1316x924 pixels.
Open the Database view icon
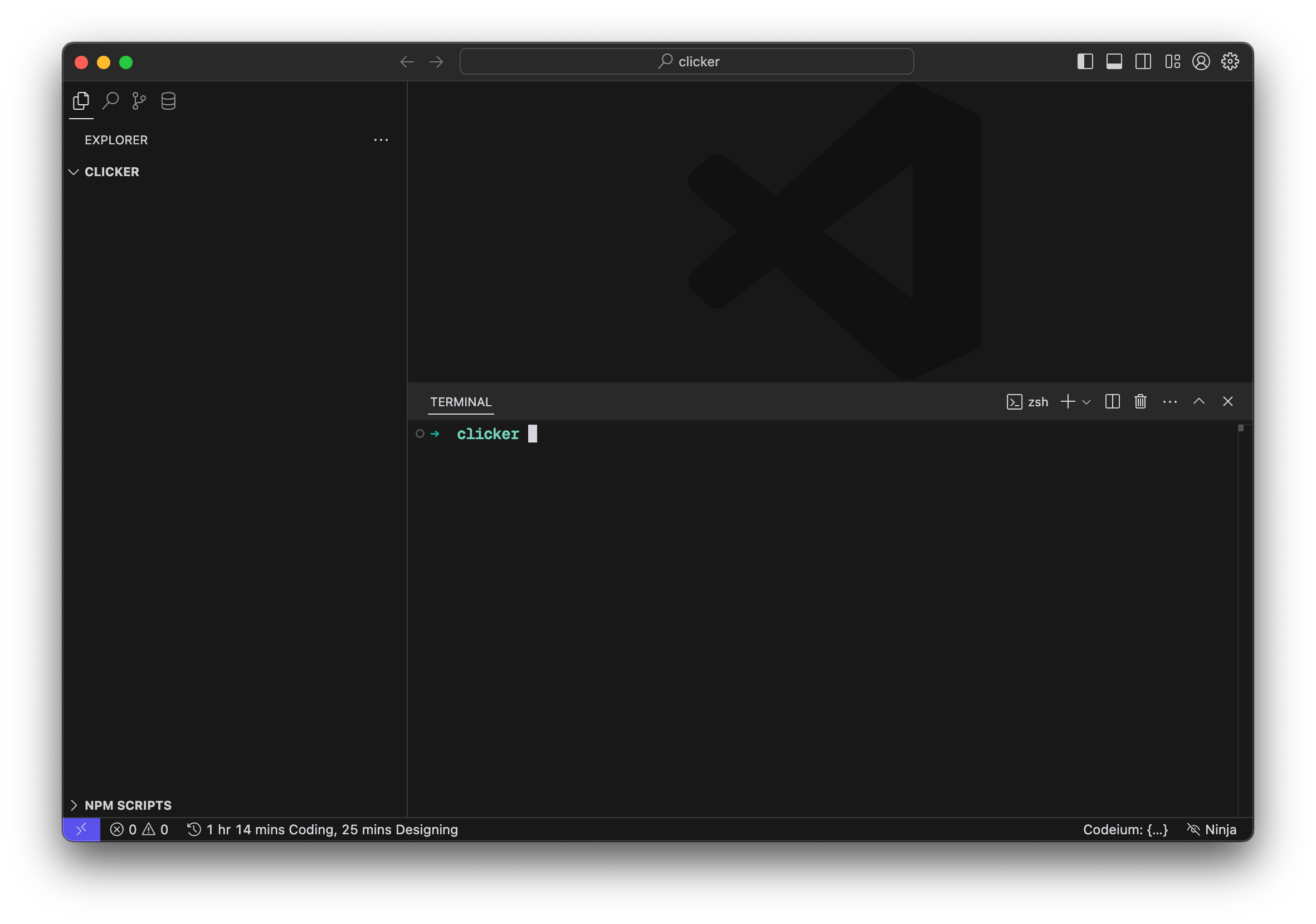[168, 101]
